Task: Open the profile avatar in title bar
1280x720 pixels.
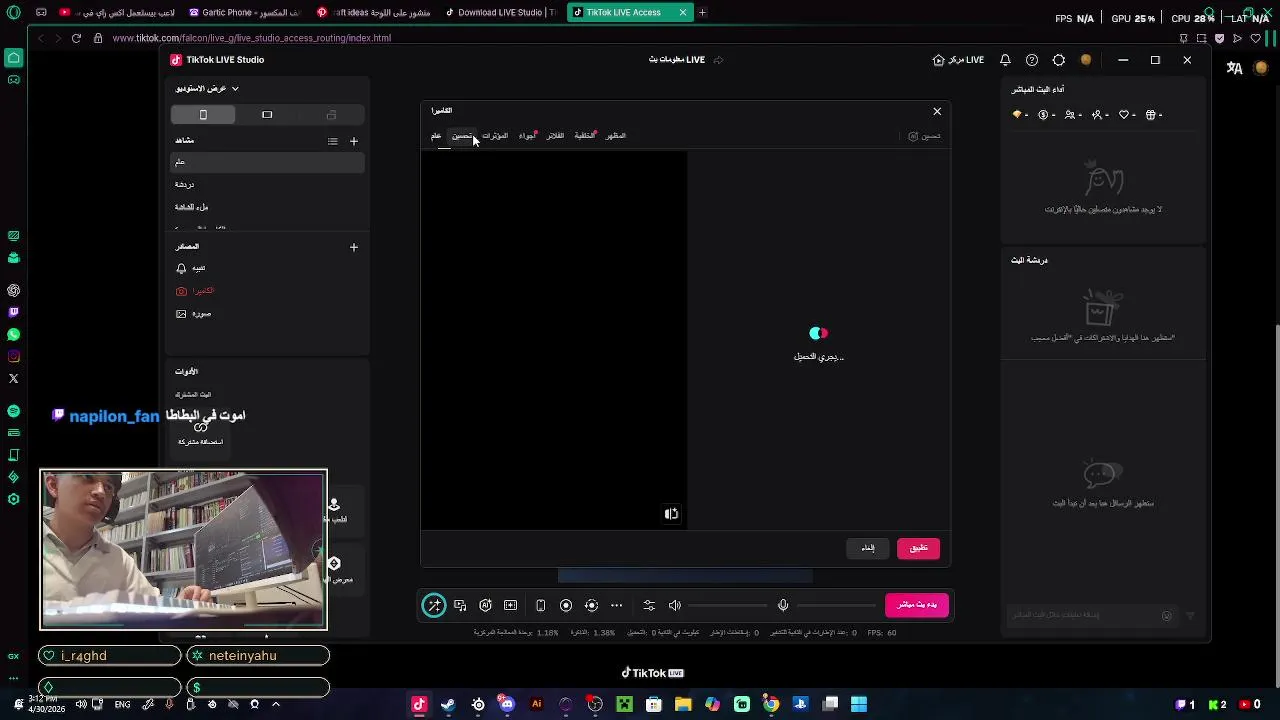Action: tap(1086, 60)
